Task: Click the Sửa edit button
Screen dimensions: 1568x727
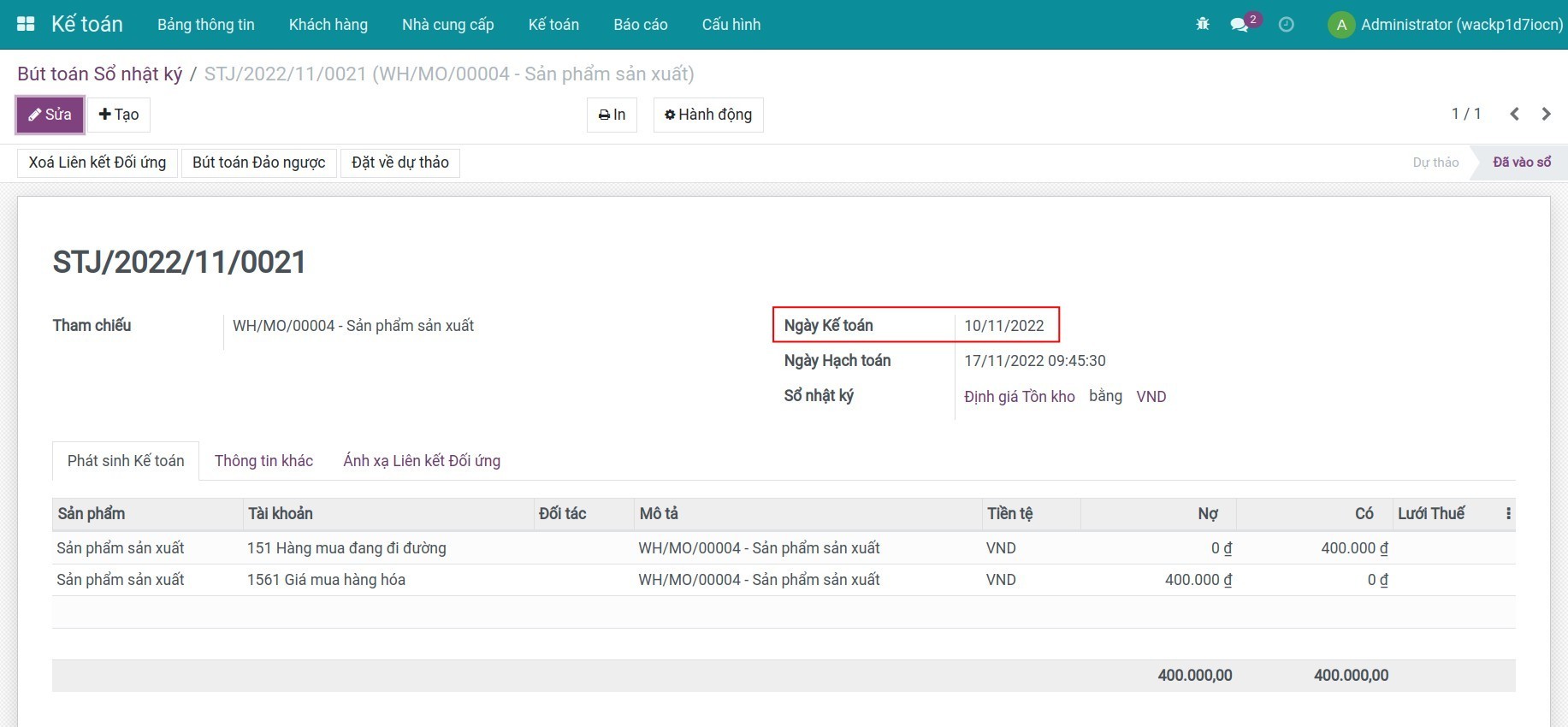Action: pos(50,115)
